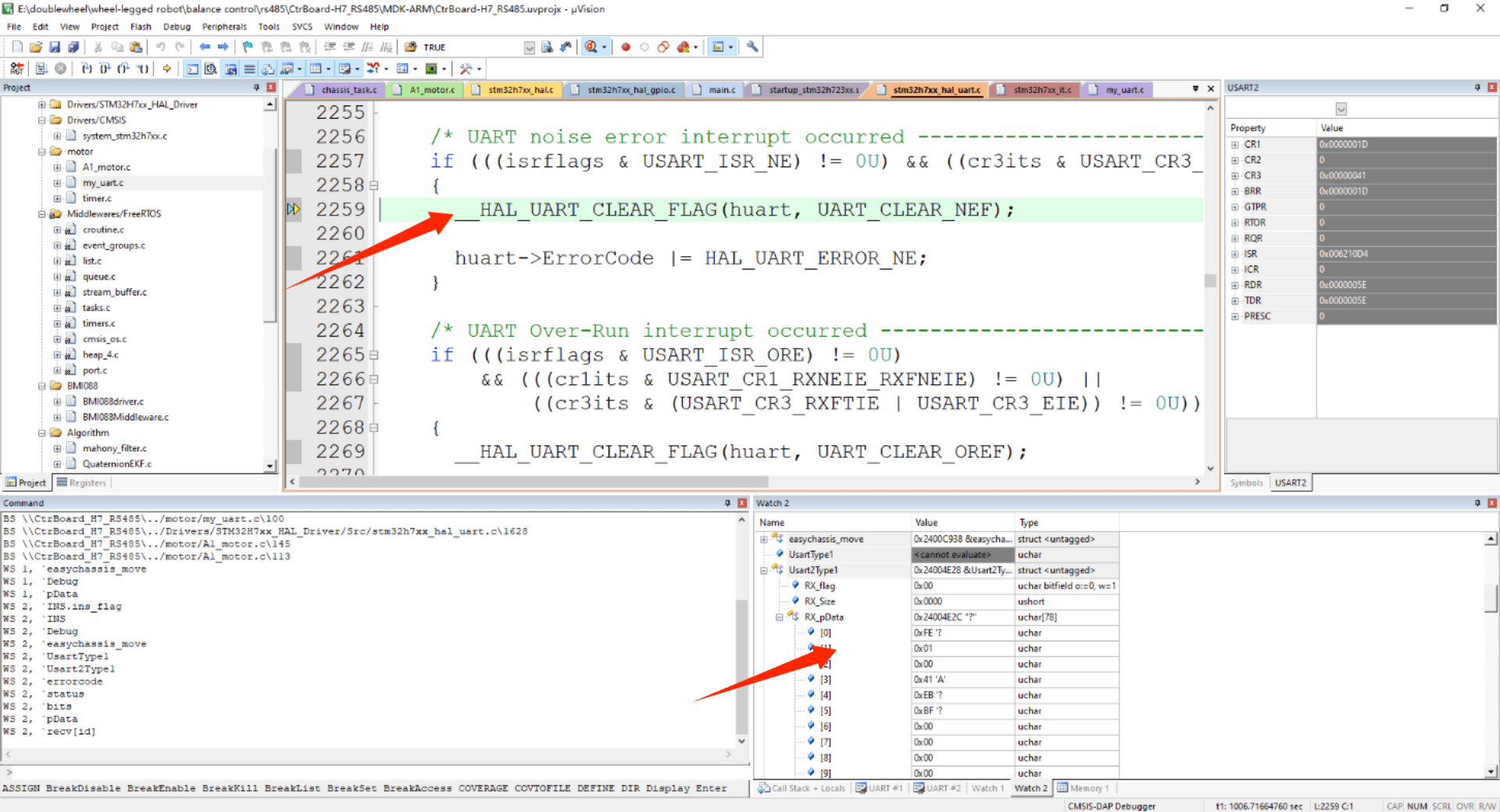The height and width of the screenshot is (812, 1500).
Task: Insert a bookmark on current line
Action: tap(248, 47)
